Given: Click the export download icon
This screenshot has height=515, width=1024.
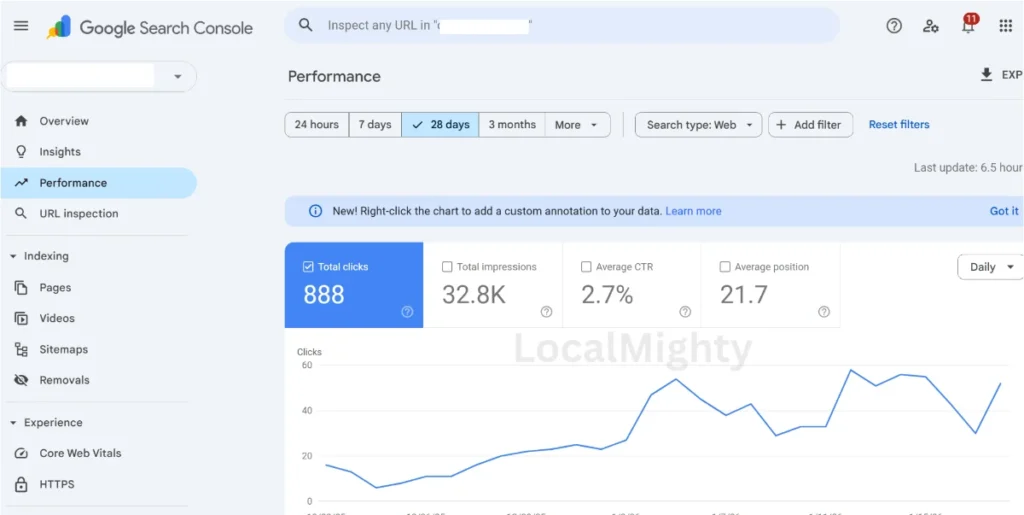Looking at the screenshot, I should (986, 75).
